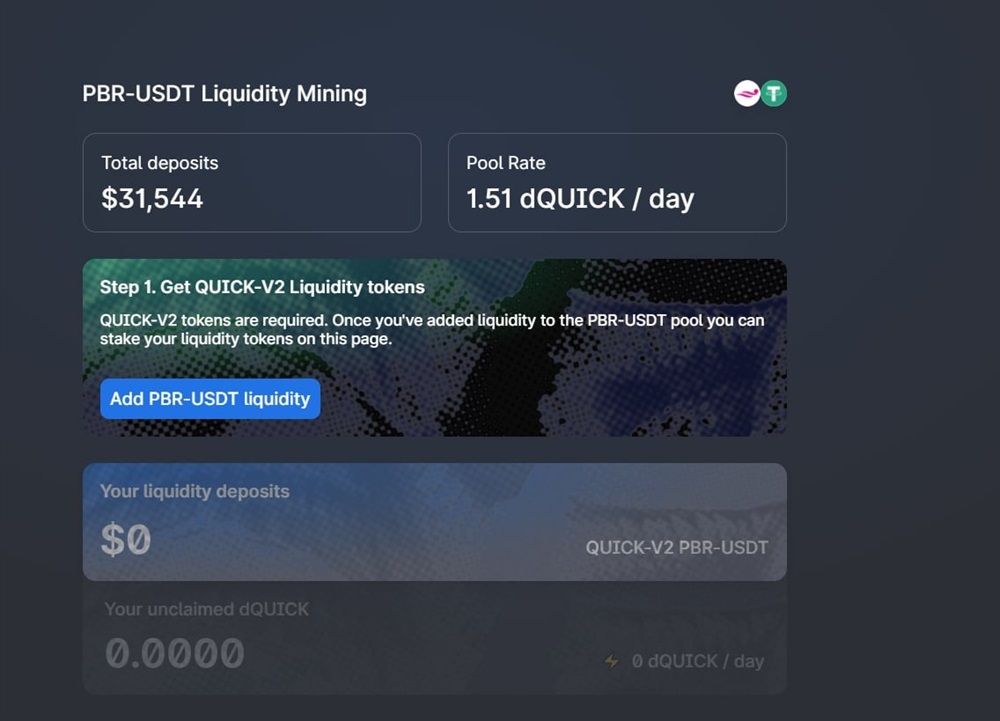Image resolution: width=1000 pixels, height=721 pixels.
Task: Click the Step 1 Get QUICK-V2 heading
Action: [262, 287]
